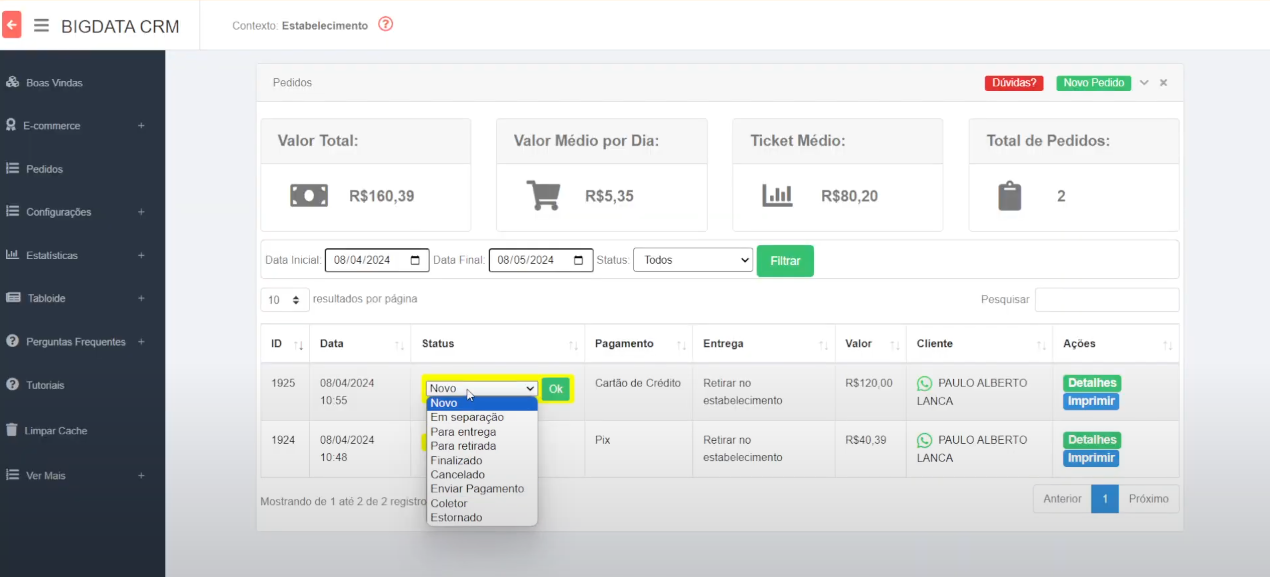The image size is (1270, 577).
Task: Open the Status filter dropdown Todos
Action: click(693, 260)
